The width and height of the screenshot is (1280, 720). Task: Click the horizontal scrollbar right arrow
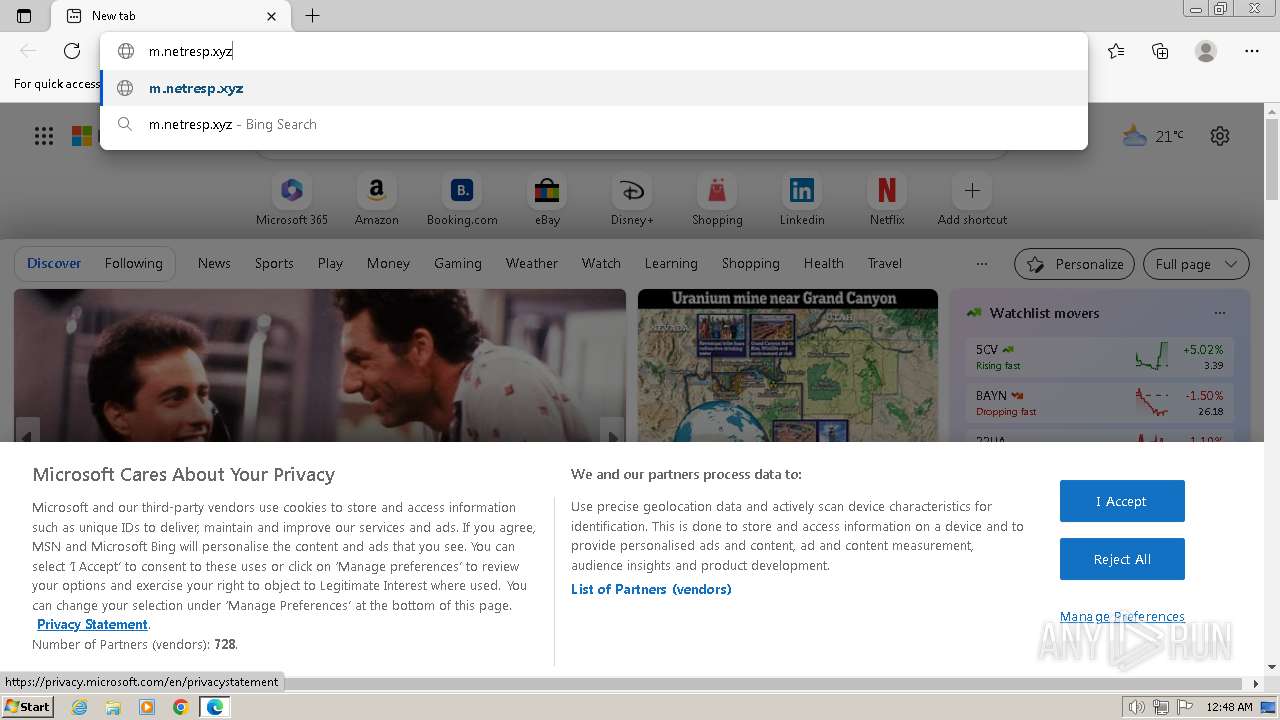[x=1257, y=684]
